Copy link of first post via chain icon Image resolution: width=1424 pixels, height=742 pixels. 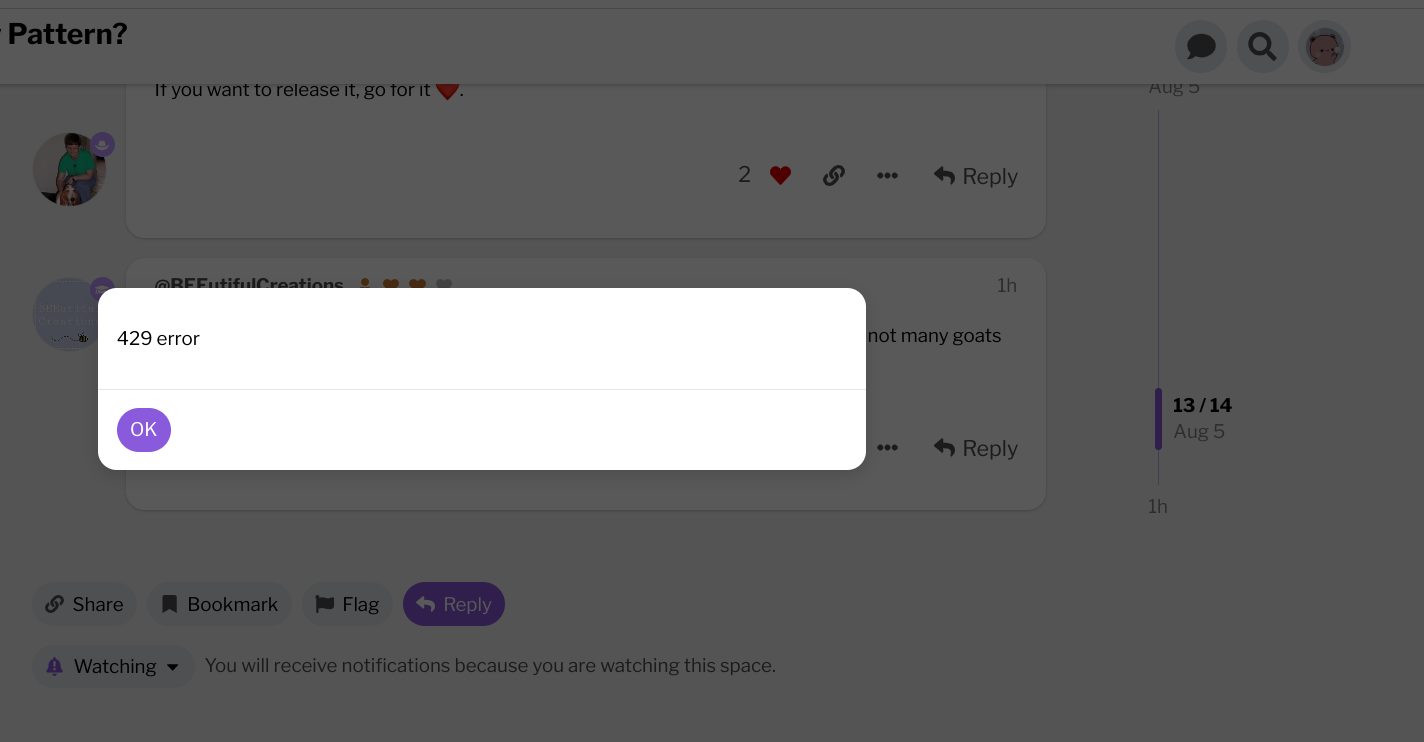834,176
